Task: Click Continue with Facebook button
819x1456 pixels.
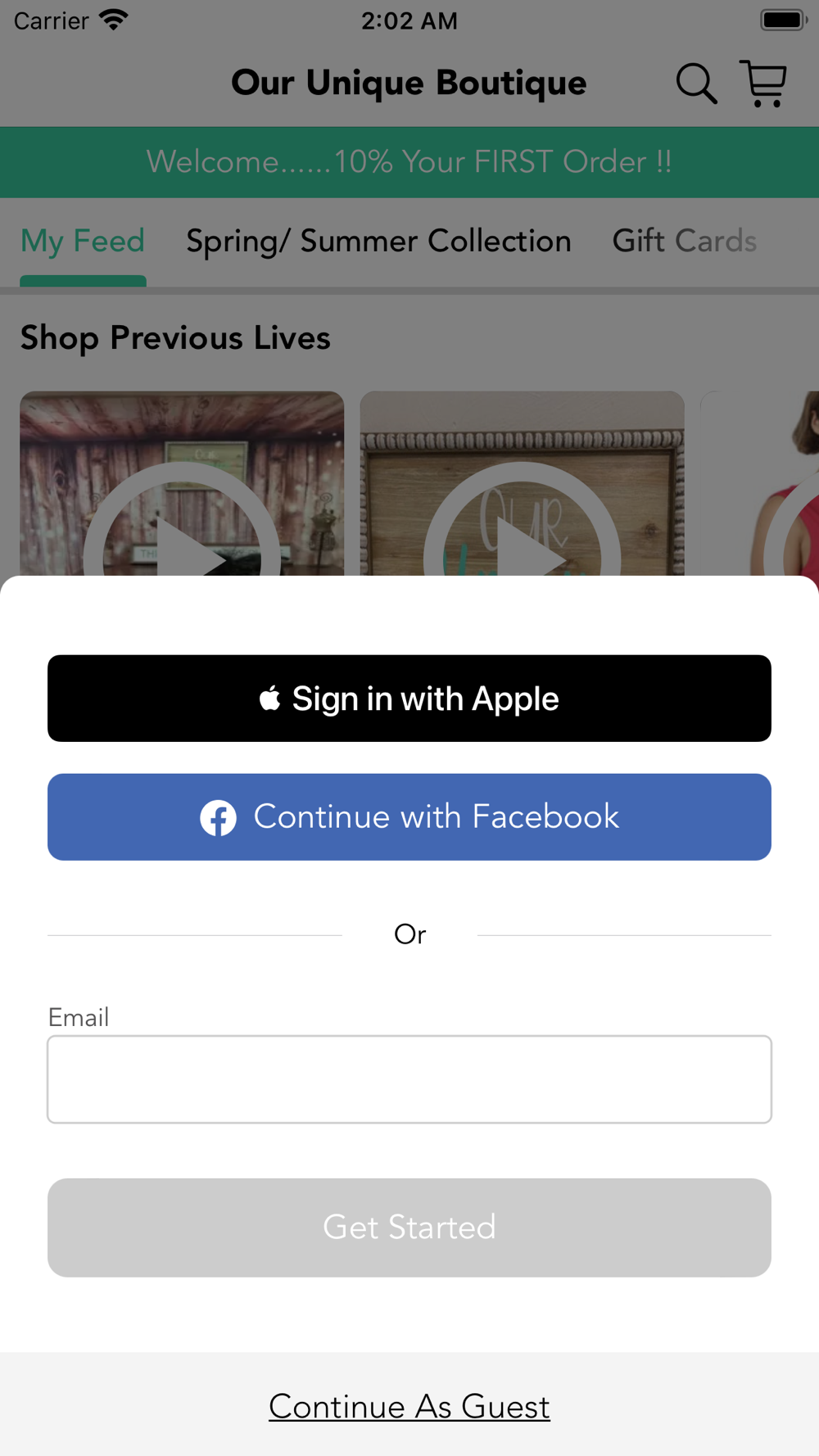Action: pyautogui.click(x=409, y=817)
